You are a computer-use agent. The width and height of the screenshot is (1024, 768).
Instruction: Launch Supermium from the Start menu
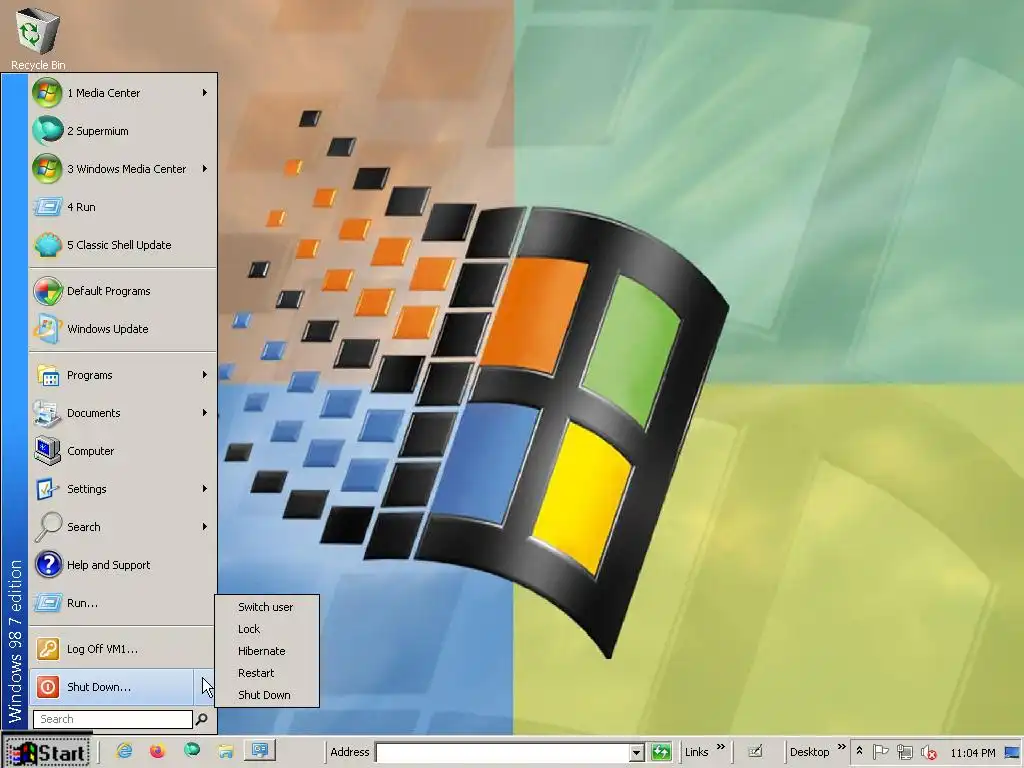click(x=123, y=131)
